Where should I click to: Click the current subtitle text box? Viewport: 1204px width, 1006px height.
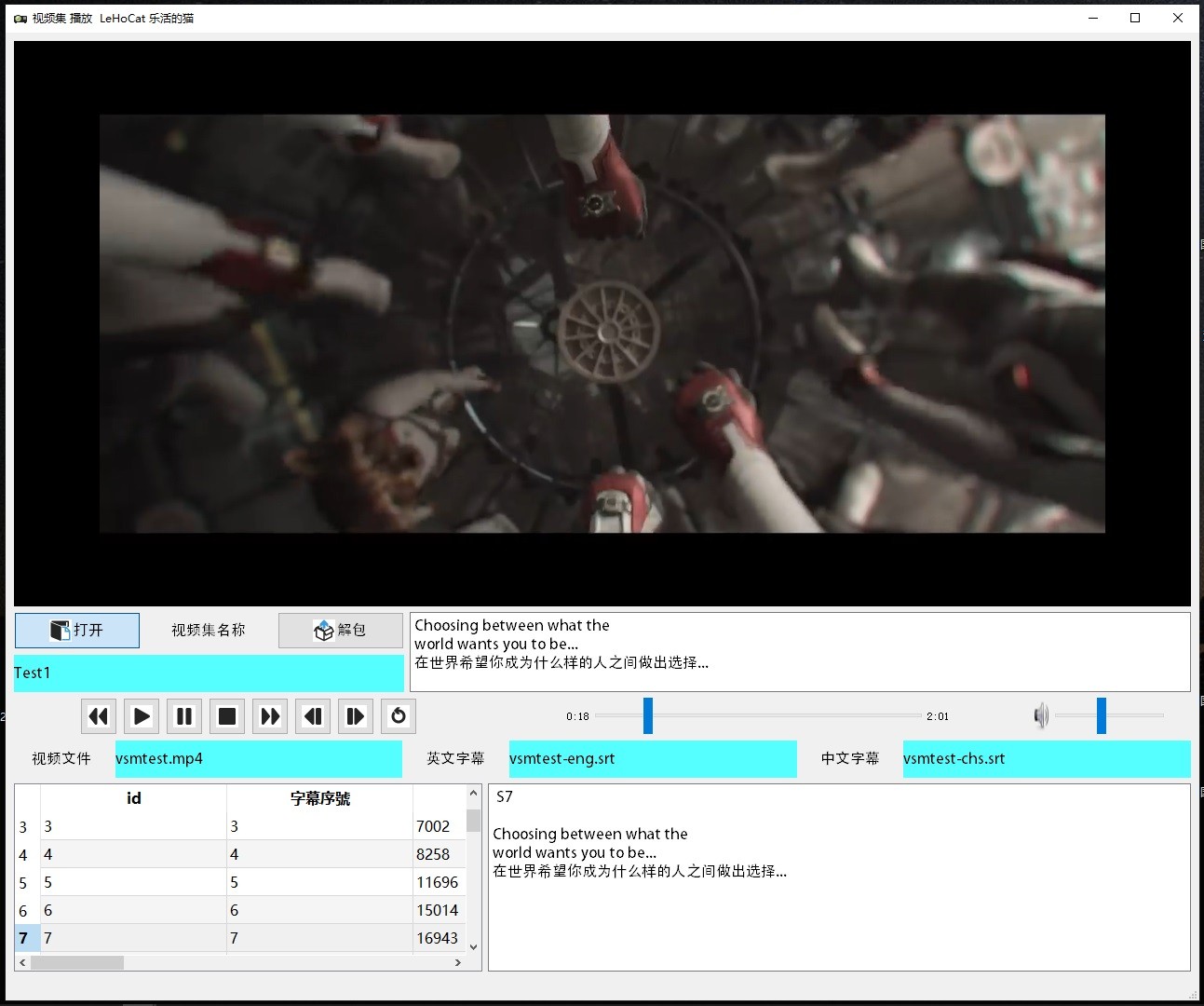point(800,652)
